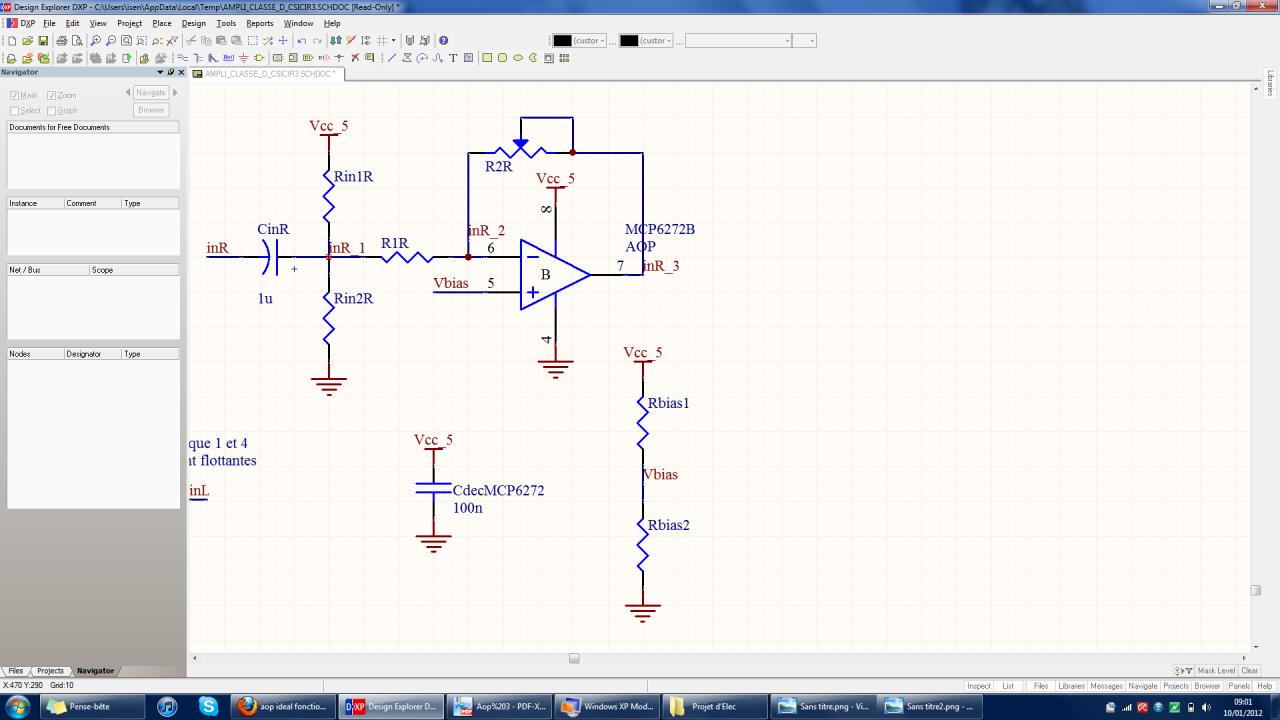
Task: Open the first custom color dropdown
Action: point(603,41)
